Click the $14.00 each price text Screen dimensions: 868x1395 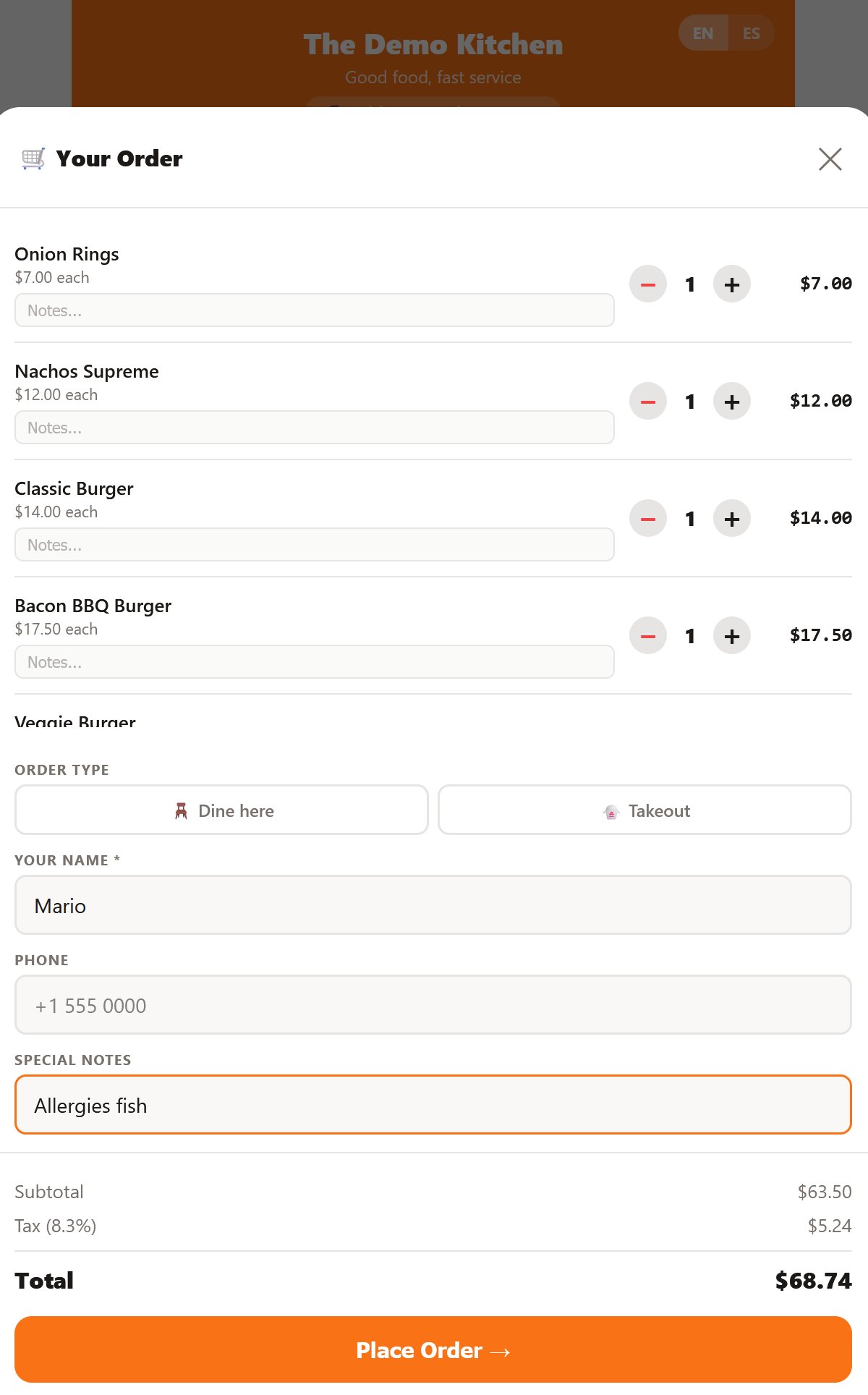(56, 512)
